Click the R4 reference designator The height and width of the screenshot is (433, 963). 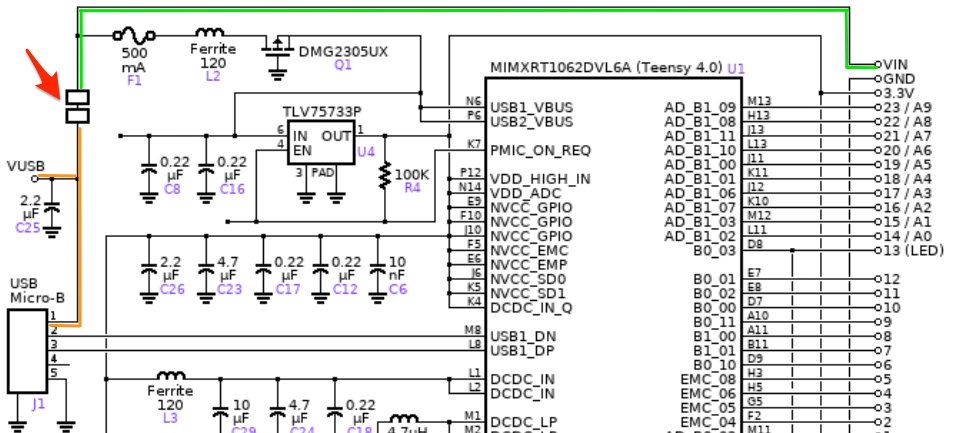(x=412, y=188)
